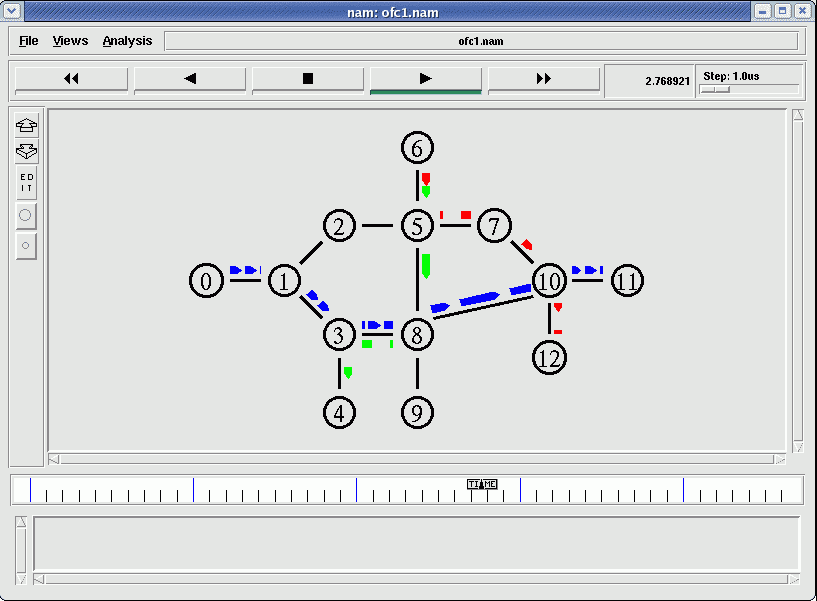Image resolution: width=817 pixels, height=601 pixels.
Task: Click the current time display 2.768921
Action: [x=667, y=81]
